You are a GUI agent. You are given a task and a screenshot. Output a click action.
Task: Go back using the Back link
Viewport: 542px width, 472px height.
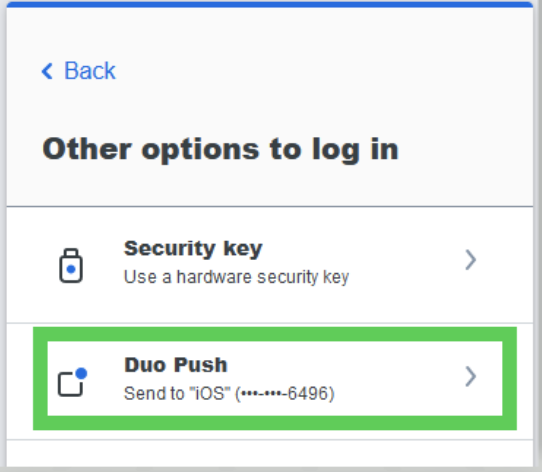pyautogui.click(x=78, y=71)
